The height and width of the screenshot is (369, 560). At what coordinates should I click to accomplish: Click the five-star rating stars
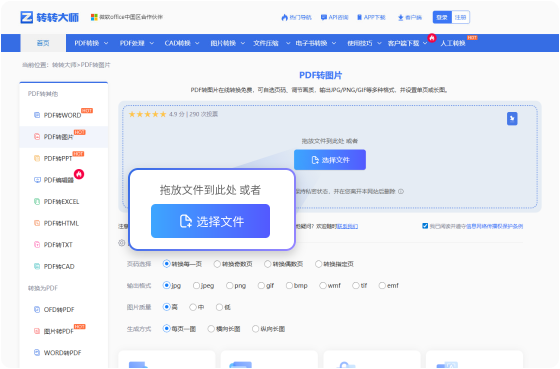coord(148,114)
